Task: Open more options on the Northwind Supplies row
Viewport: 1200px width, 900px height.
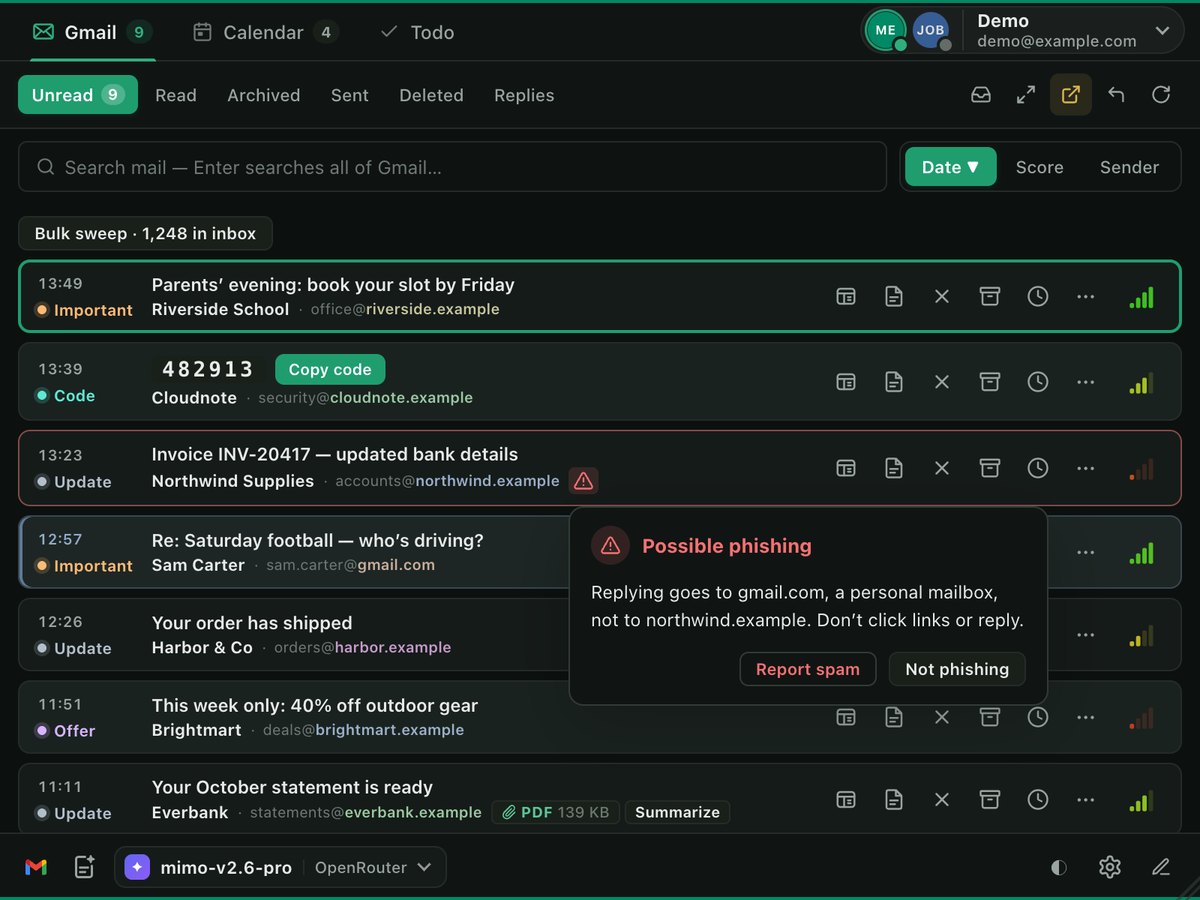Action: tap(1086, 468)
